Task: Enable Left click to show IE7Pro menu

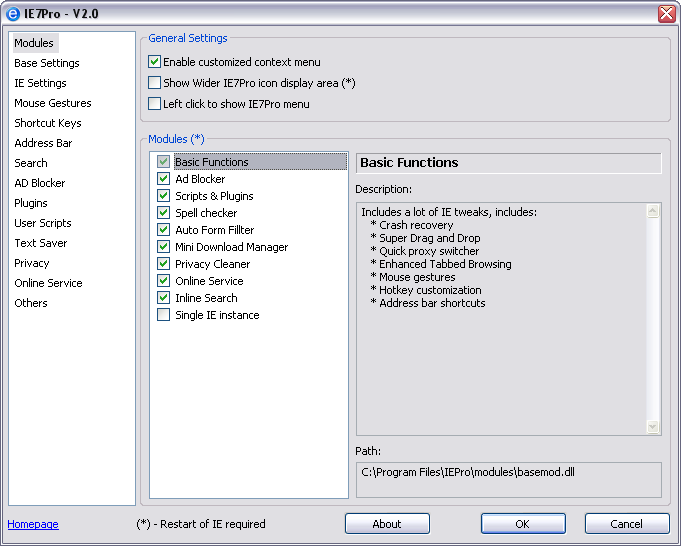Action: click(154, 104)
